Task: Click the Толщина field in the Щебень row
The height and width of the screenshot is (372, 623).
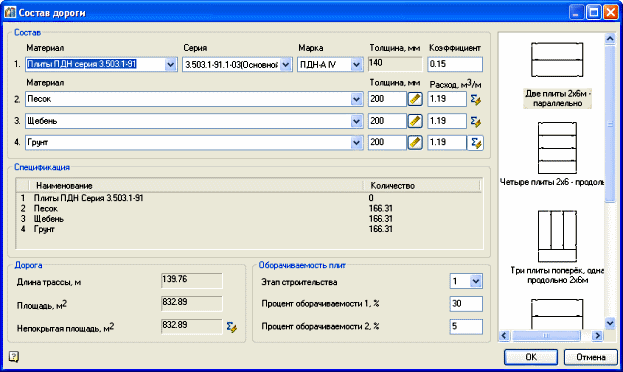Action: tap(387, 121)
